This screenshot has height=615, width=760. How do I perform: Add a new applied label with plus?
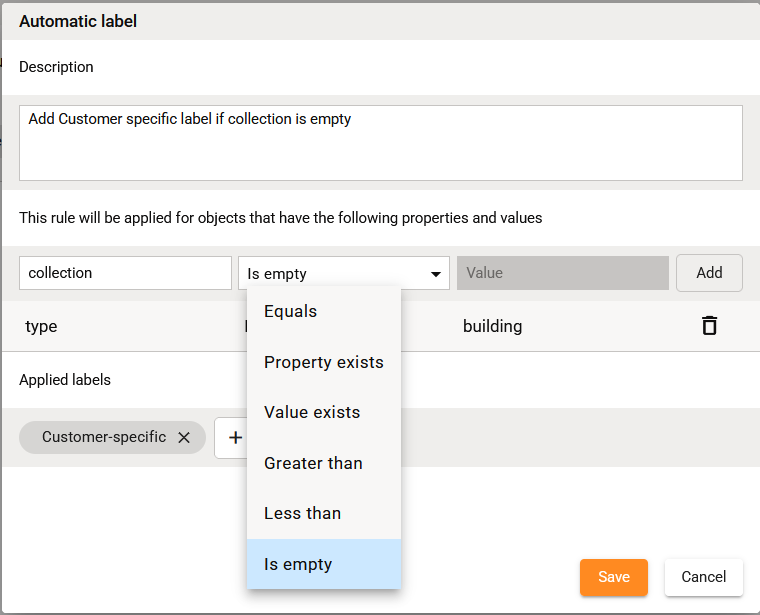pos(234,438)
